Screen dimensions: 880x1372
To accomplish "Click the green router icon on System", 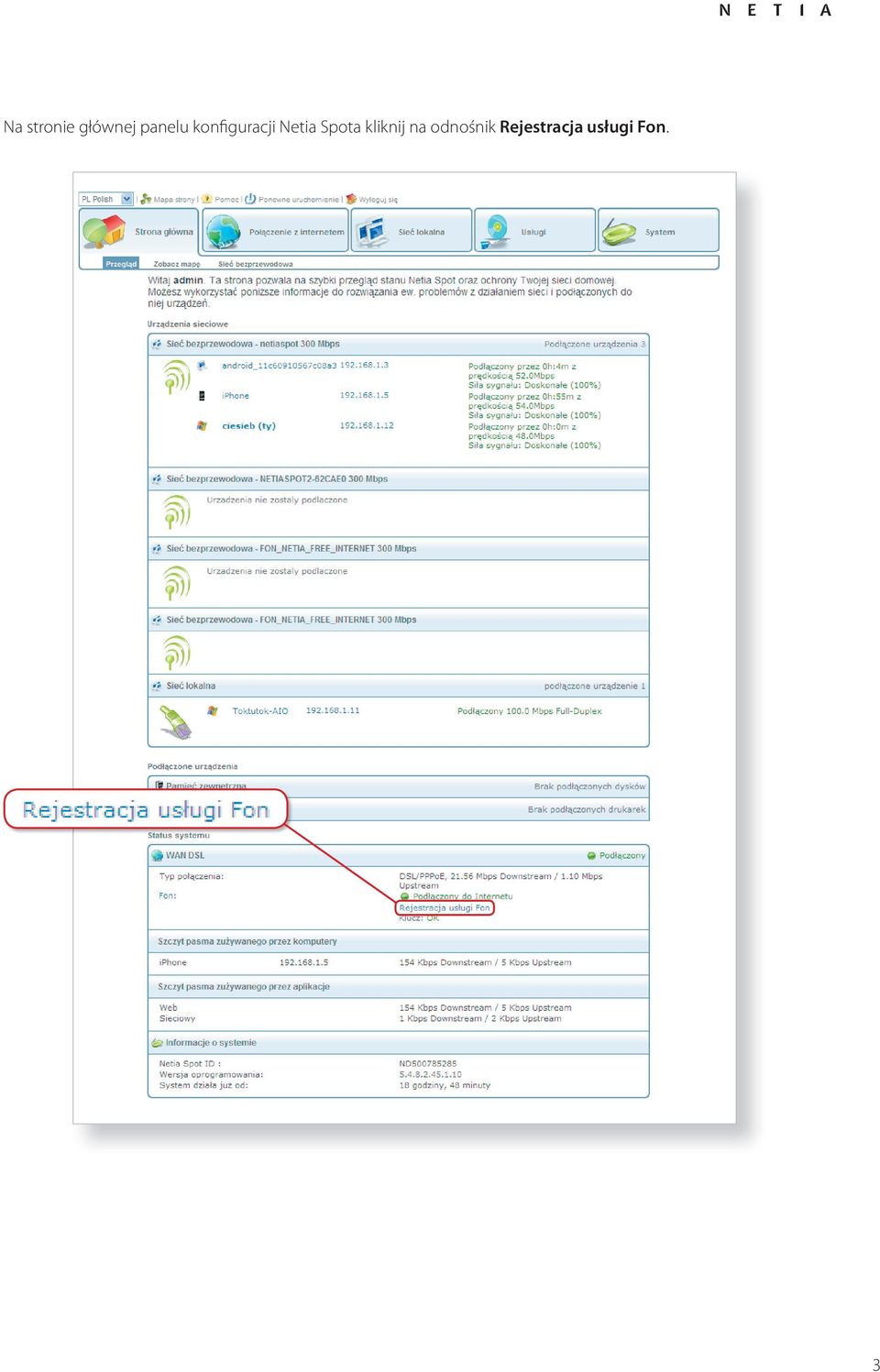I will (619, 233).
